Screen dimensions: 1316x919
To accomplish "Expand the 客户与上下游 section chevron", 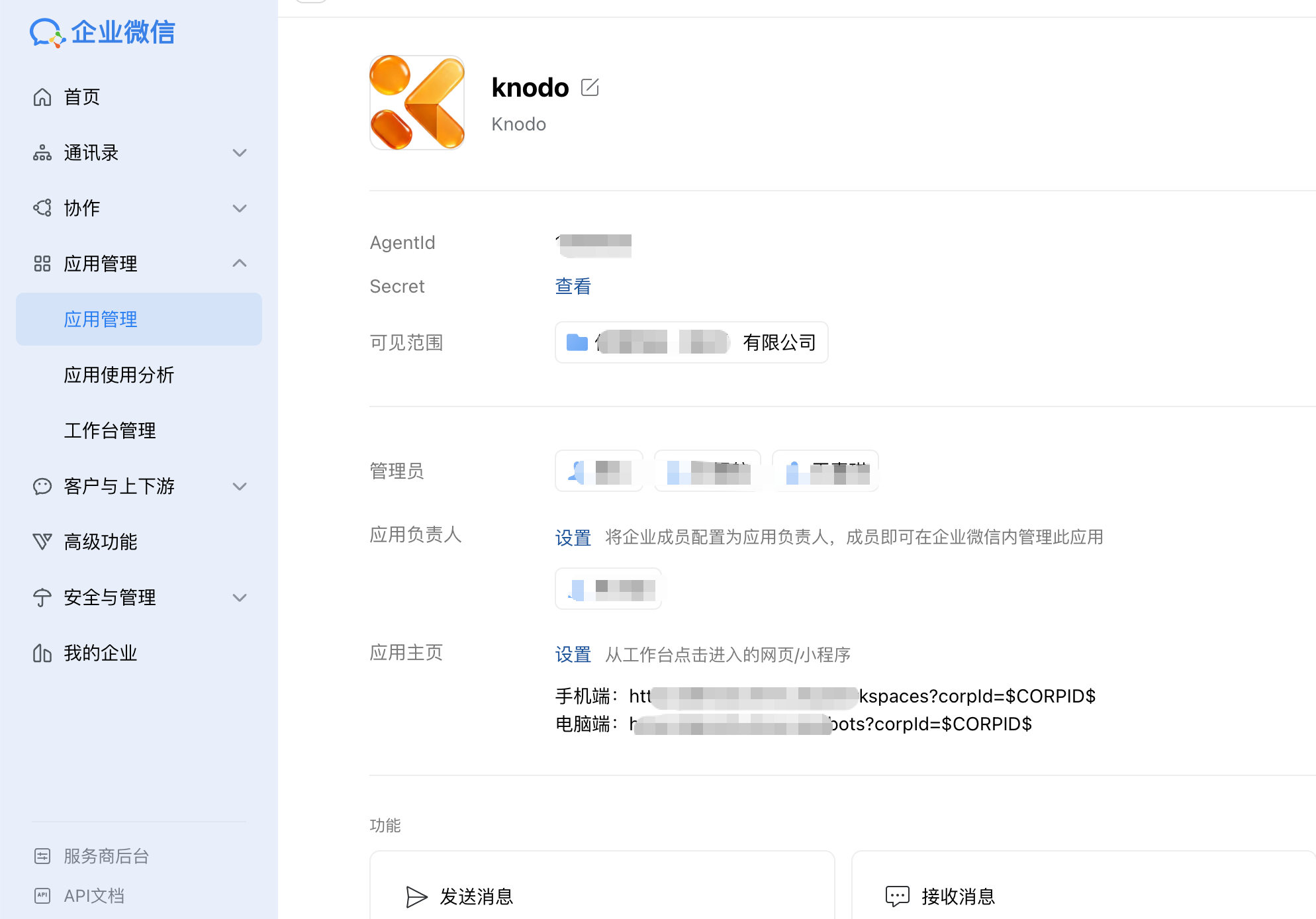I will tap(240, 487).
